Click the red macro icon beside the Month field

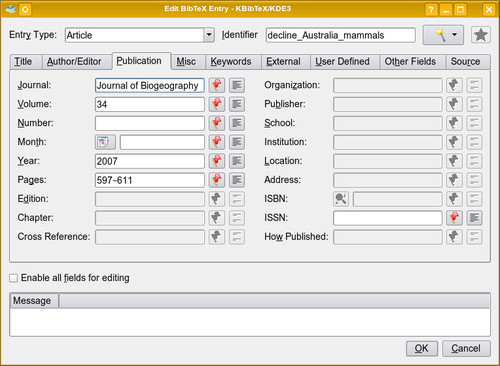pos(217,142)
